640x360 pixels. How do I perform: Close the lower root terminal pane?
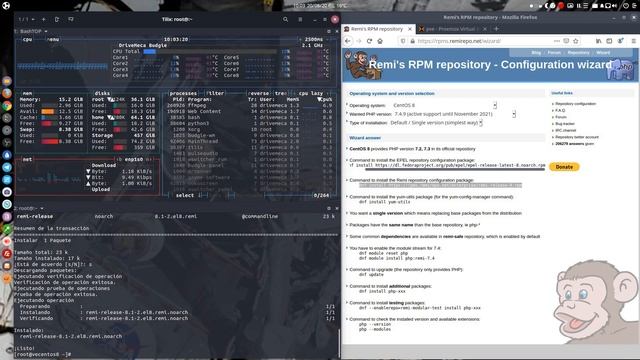(337, 208)
